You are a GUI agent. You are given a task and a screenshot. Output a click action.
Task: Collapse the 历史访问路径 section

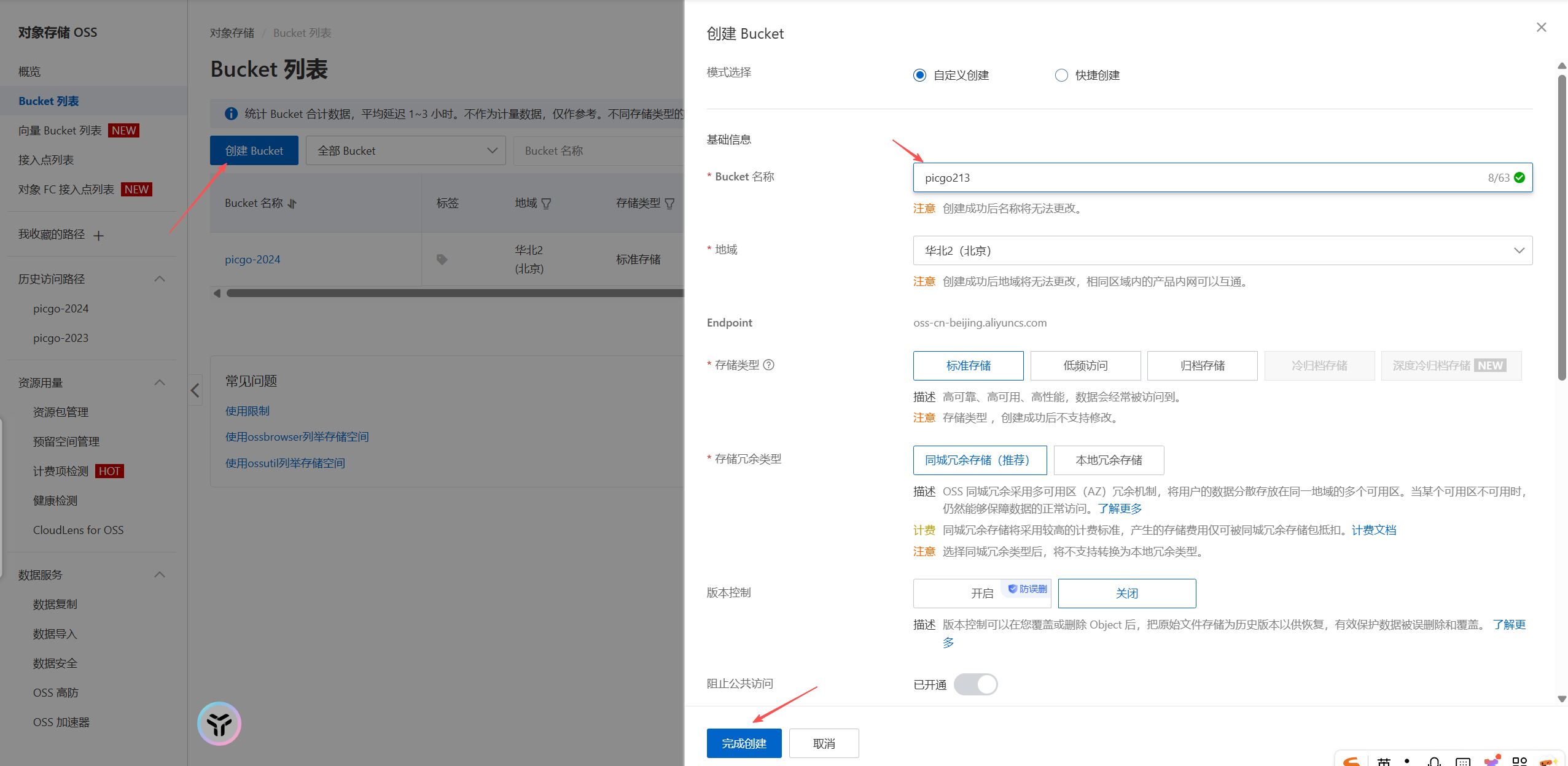click(x=160, y=279)
